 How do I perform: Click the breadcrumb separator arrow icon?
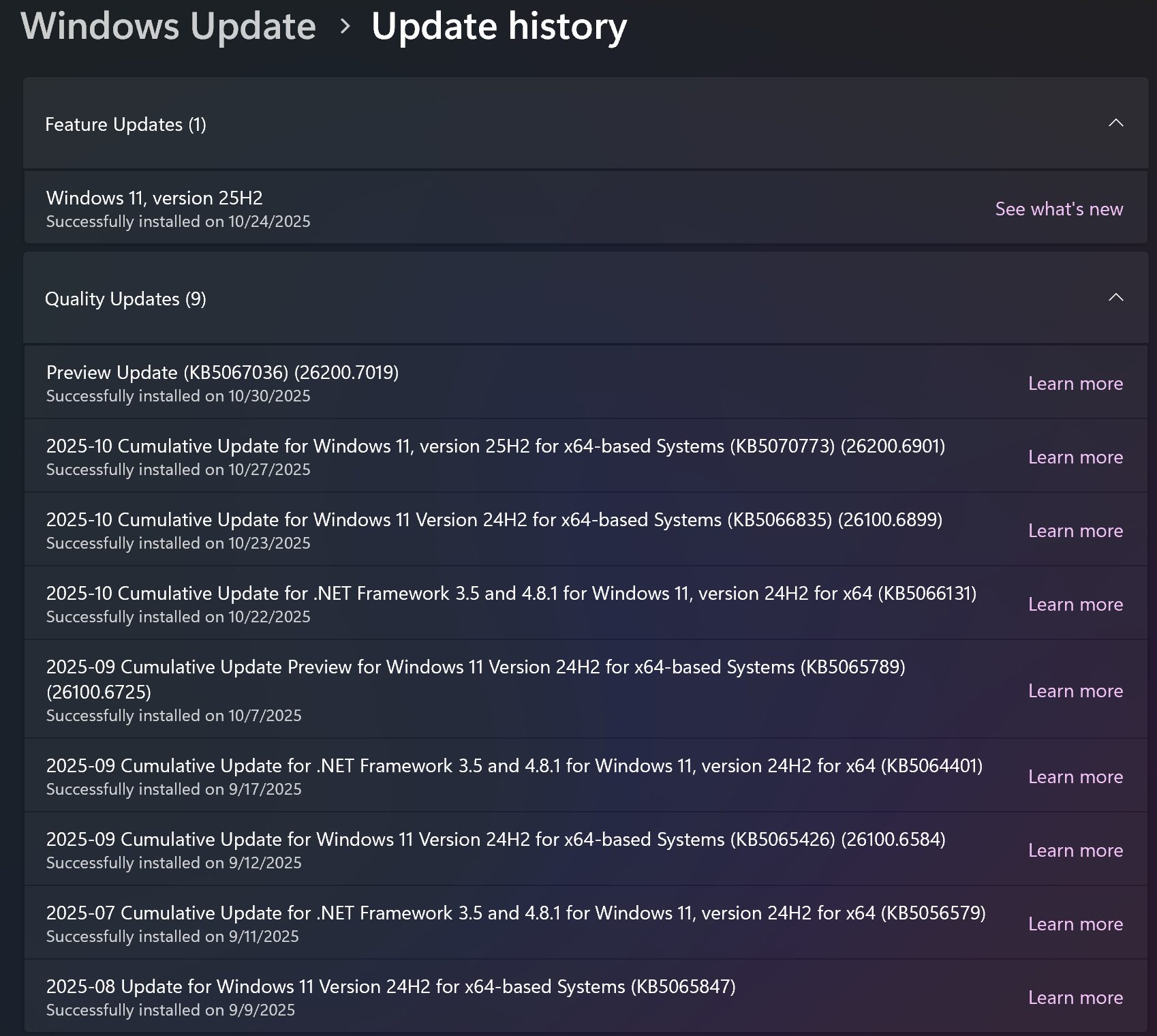tap(345, 27)
